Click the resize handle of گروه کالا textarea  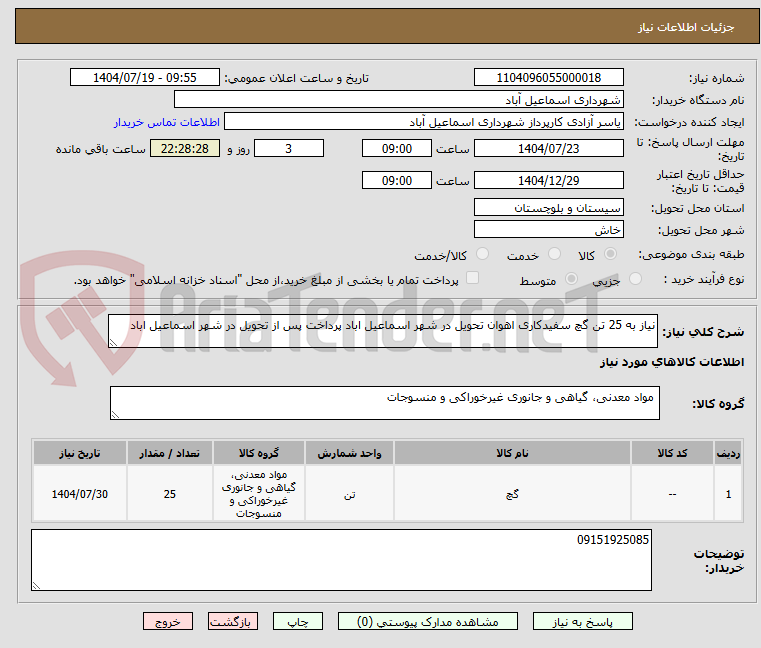click(115, 415)
